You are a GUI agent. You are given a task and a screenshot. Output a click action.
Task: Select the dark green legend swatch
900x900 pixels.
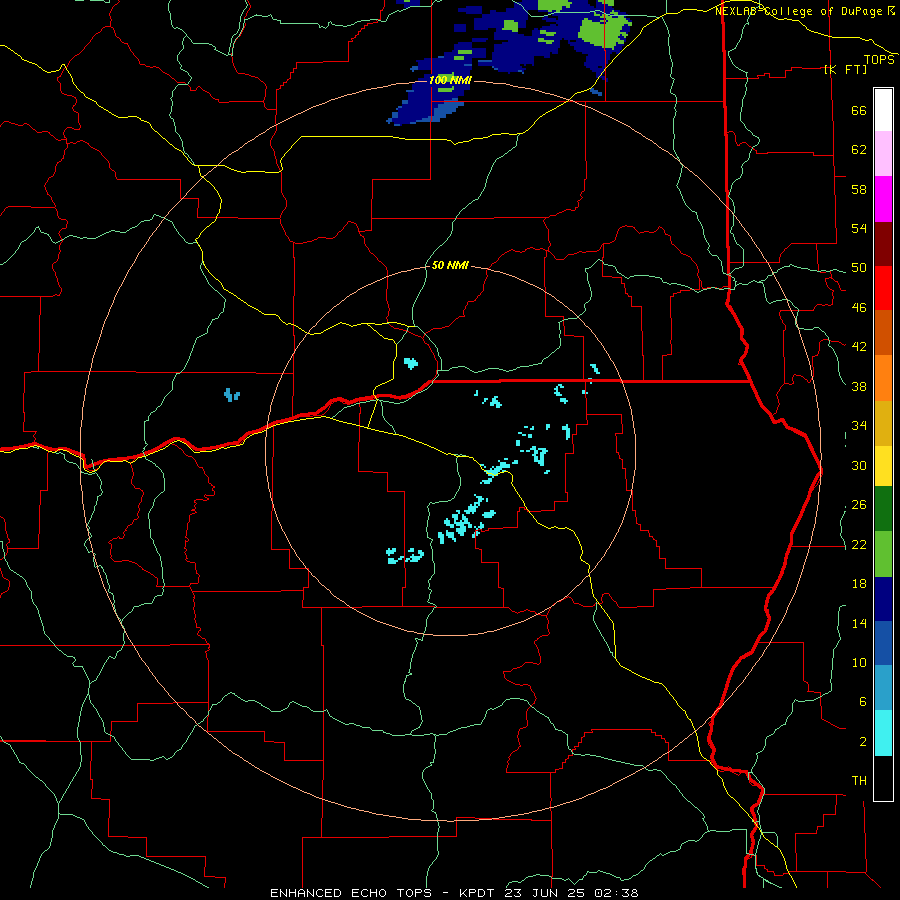(883, 509)
